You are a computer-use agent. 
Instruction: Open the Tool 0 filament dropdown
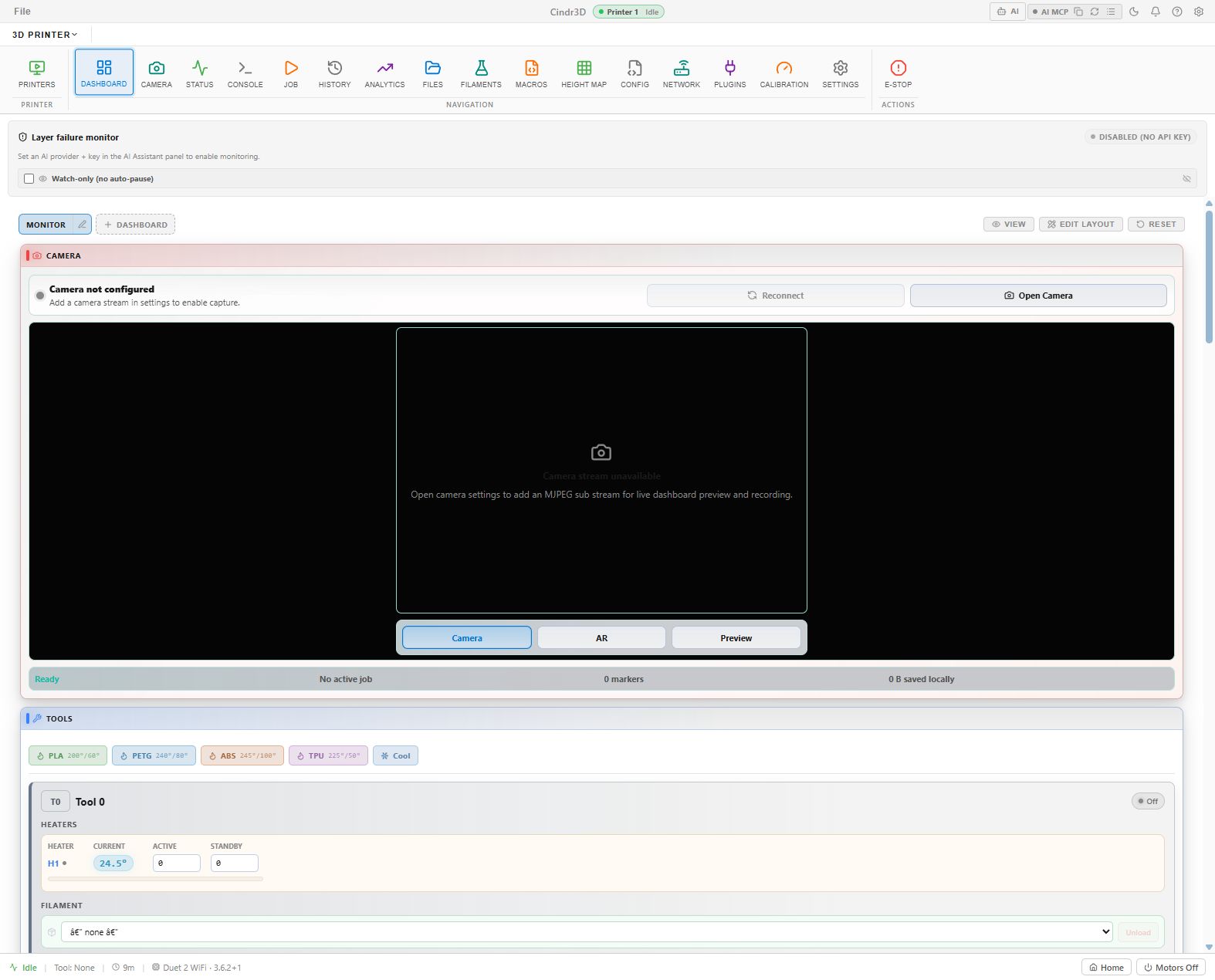pyautogui.click(x=587, y=931)
